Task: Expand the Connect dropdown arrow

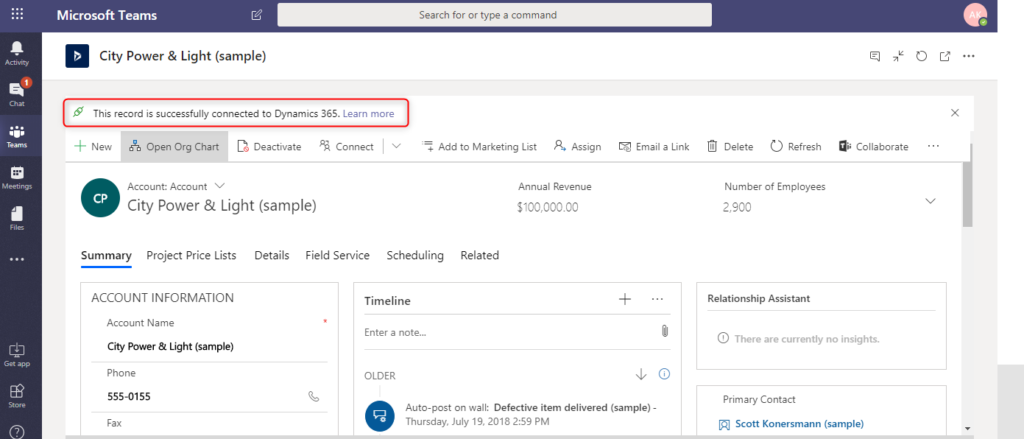Action: (x=396, y=146)
